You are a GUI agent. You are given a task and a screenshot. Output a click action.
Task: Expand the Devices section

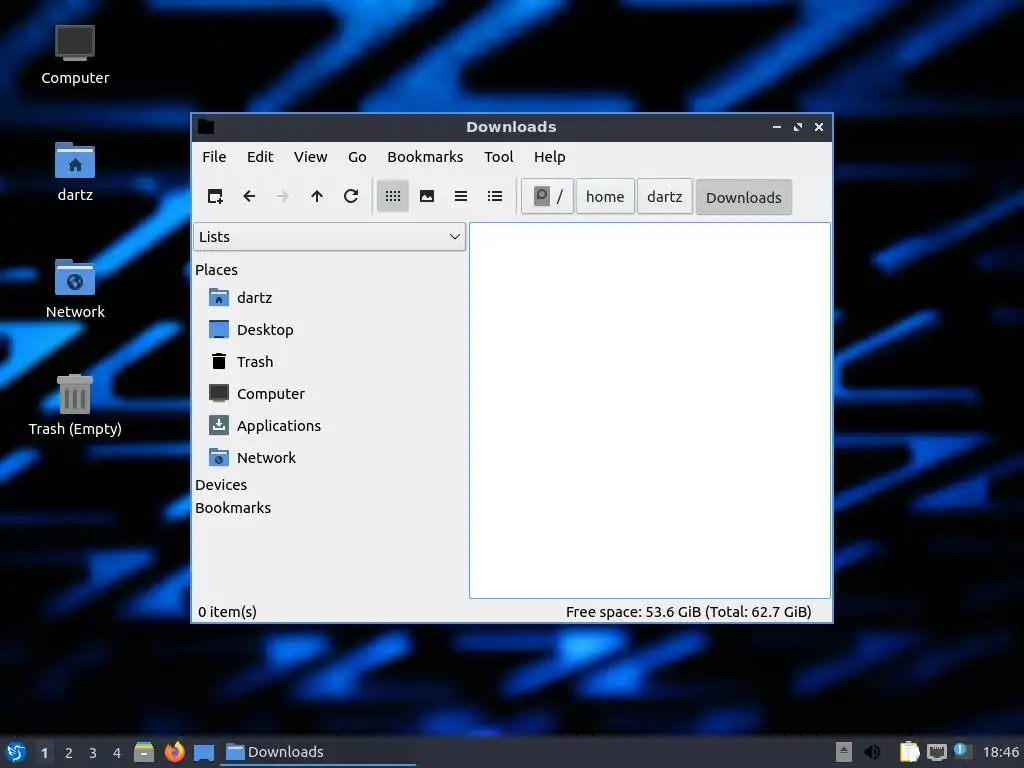(x=221, y=485)
